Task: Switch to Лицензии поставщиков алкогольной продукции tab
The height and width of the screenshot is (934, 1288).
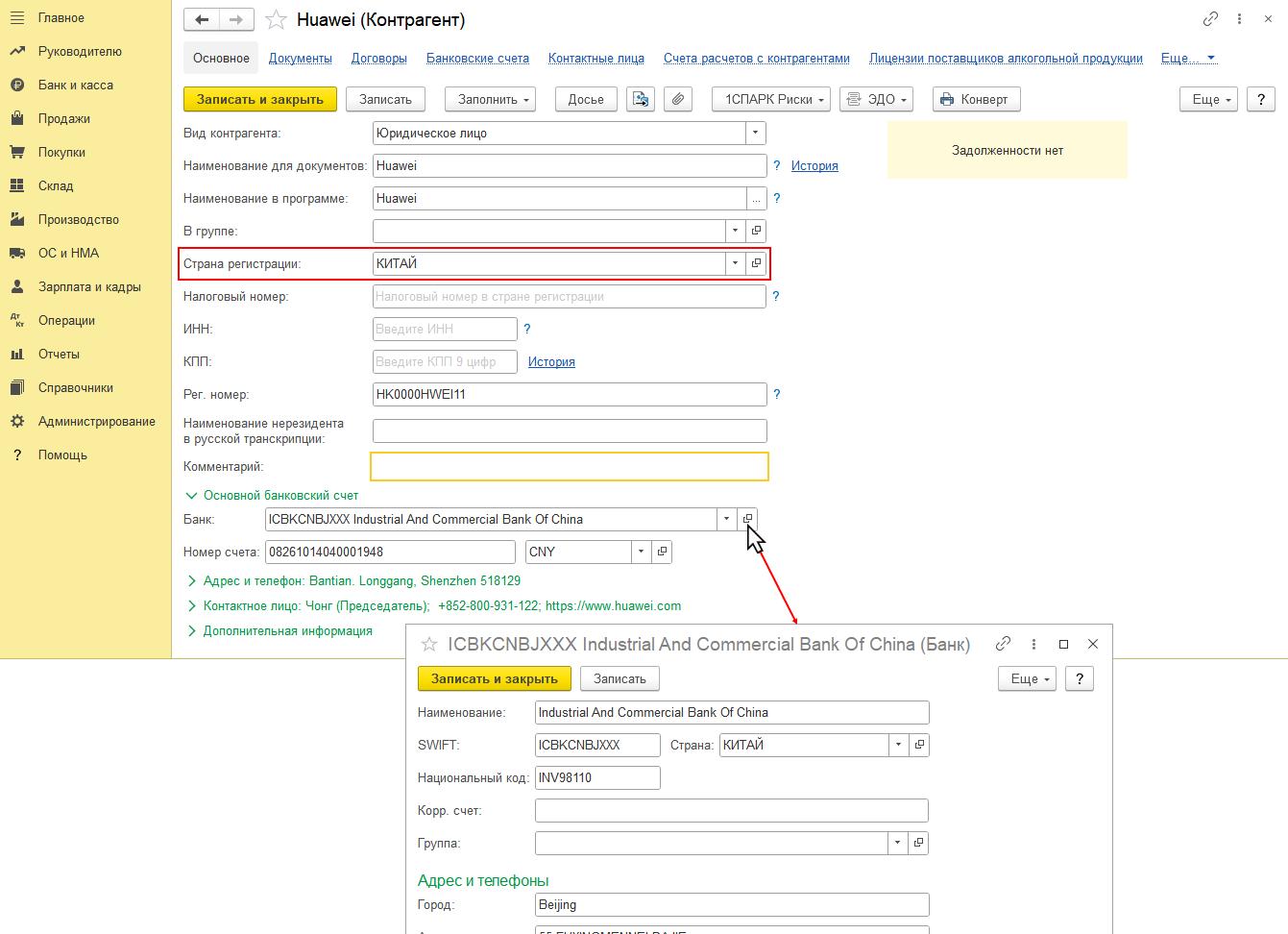Action: 1006,59
